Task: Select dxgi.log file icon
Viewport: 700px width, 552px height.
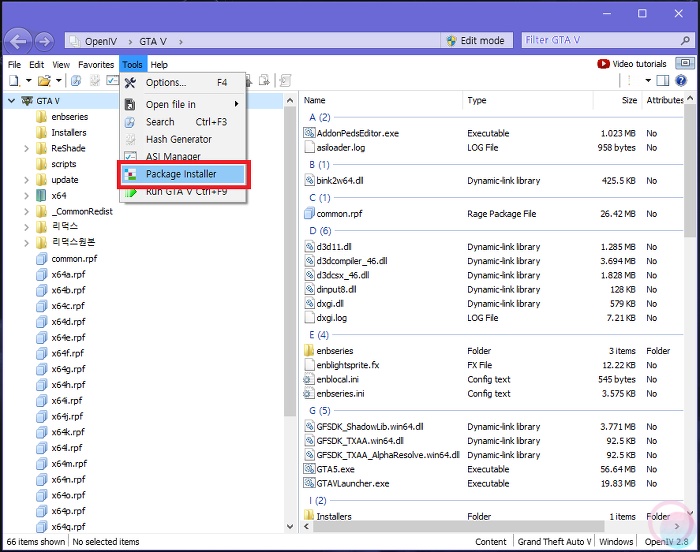Action: point(309,318)
